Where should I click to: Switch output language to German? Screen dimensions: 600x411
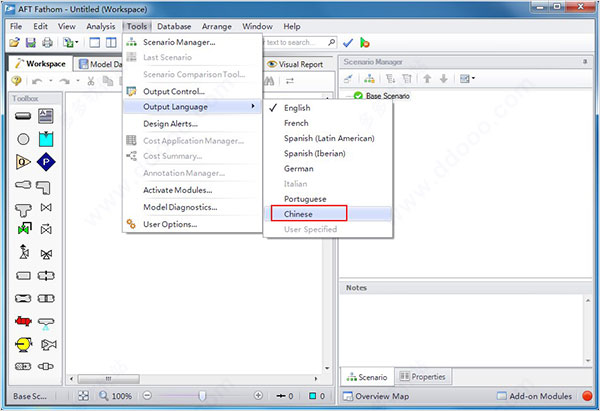[328, 168]
